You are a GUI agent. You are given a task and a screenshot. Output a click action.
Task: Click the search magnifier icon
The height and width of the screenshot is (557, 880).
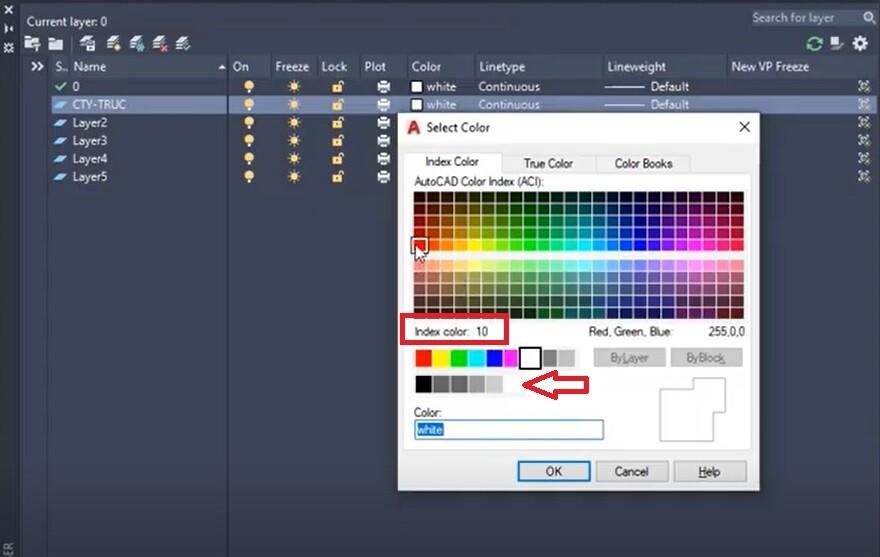(869, 18)
